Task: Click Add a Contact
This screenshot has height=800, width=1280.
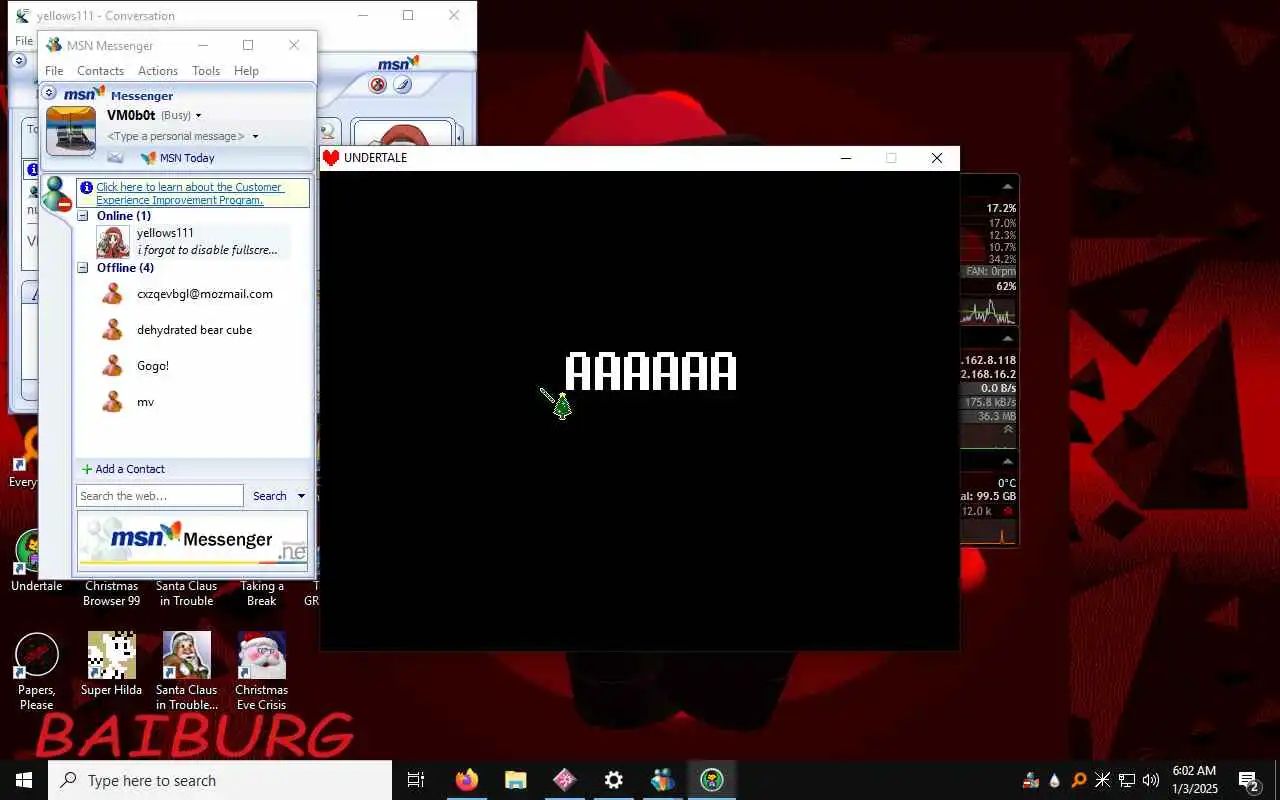Action: pos(123,469)
